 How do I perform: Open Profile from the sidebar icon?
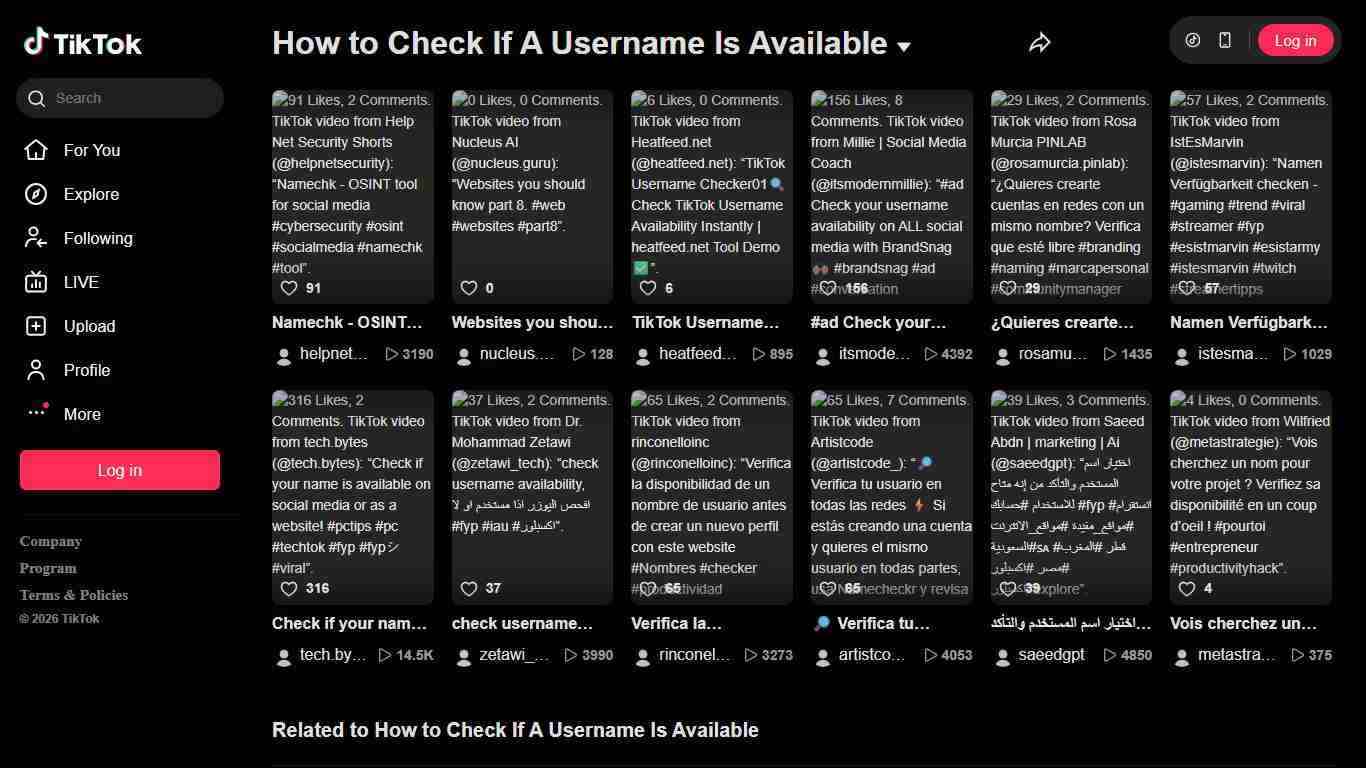(36, 370)
